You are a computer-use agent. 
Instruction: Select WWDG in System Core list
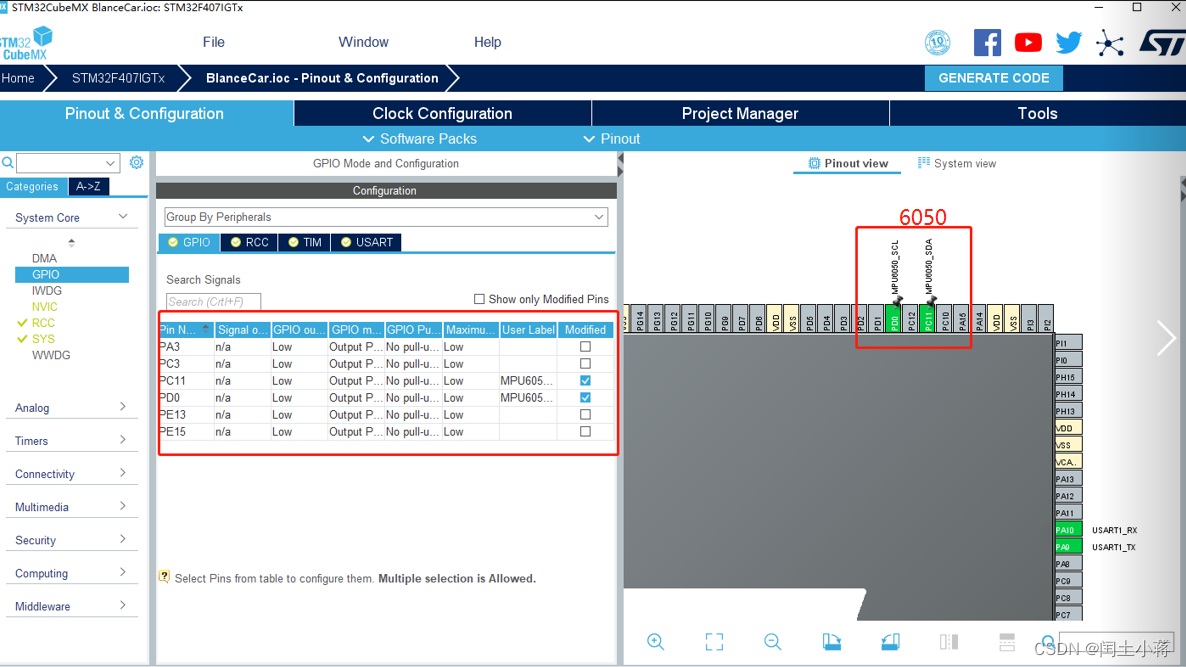point(51,355)
